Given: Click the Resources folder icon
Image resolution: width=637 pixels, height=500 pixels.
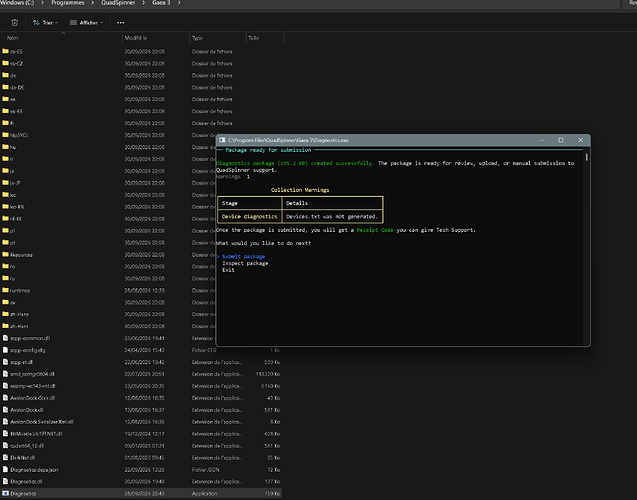Looking at the screenshot, I should click(5, 254).
